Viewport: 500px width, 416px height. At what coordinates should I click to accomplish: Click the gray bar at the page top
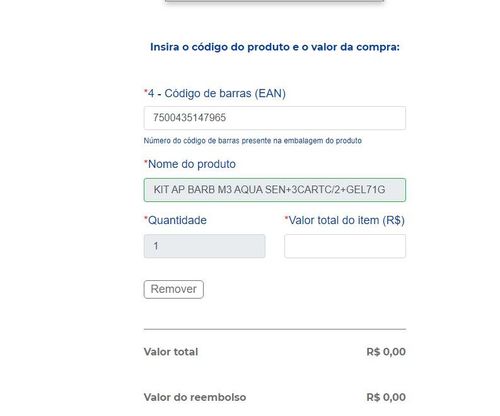(274, 1)
